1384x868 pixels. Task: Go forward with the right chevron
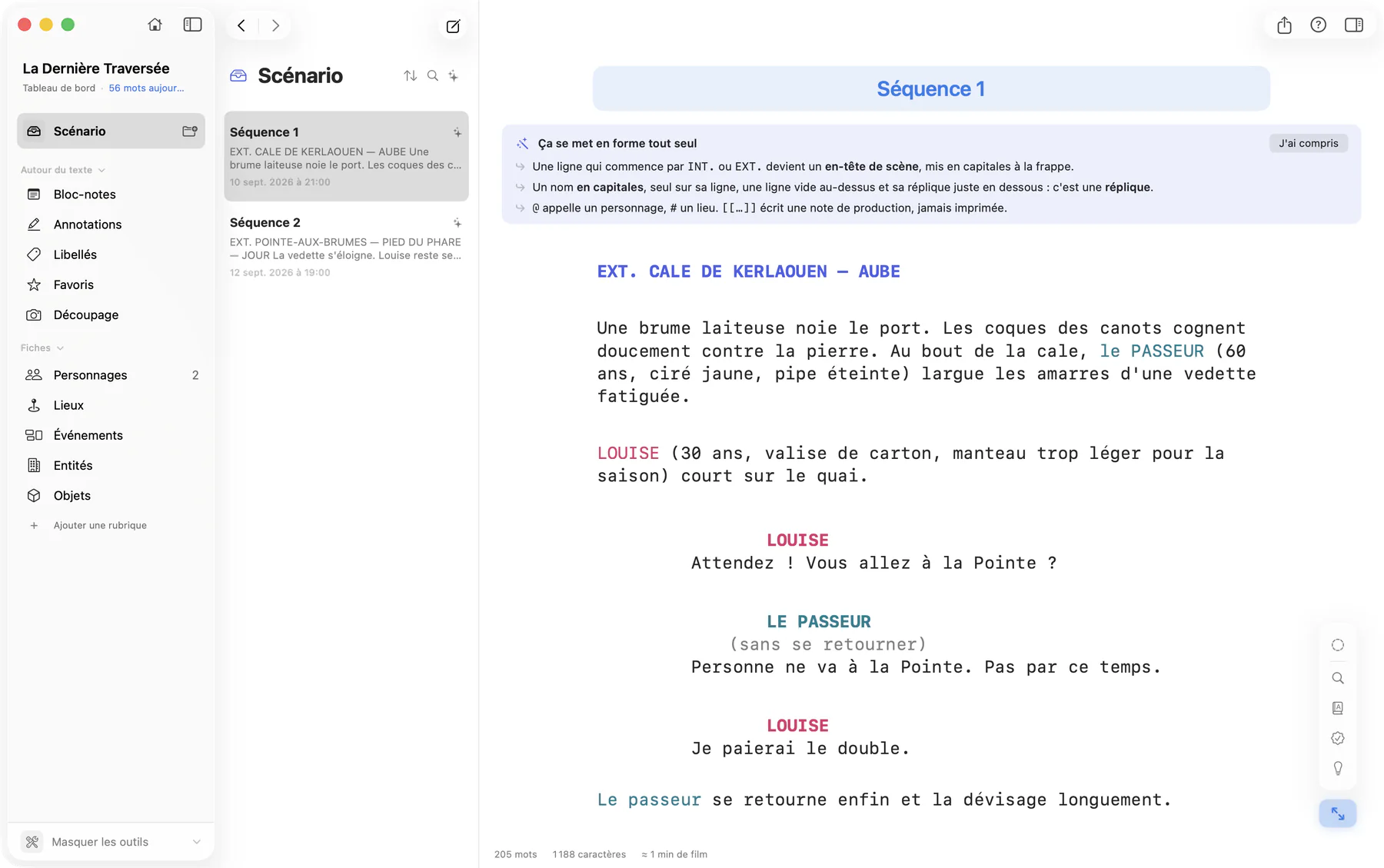coord(275,25)
